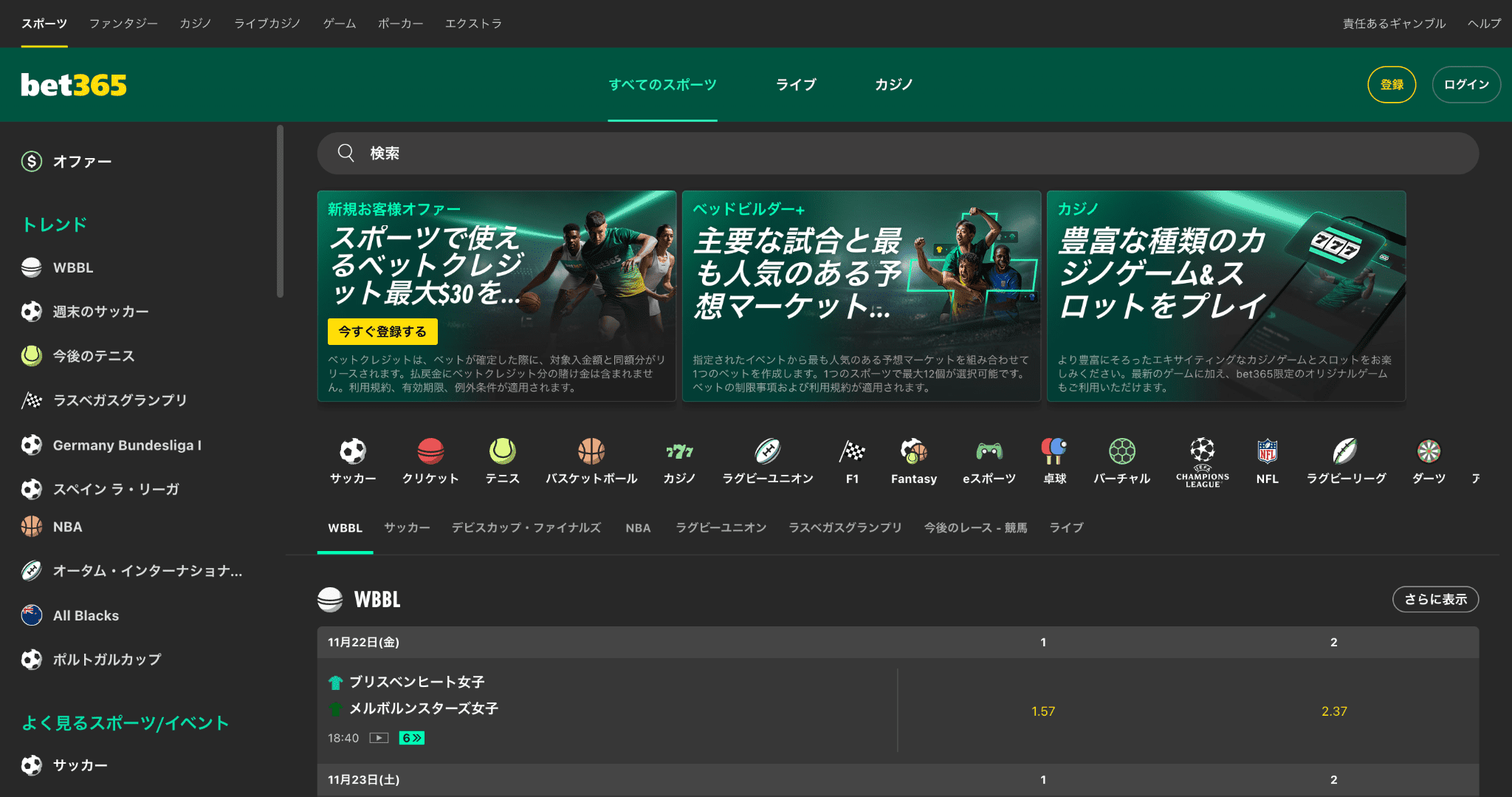Open the eスポーツ gamepad icon
This screenshot has height=797, width=1512.
(x=989, y=451)
